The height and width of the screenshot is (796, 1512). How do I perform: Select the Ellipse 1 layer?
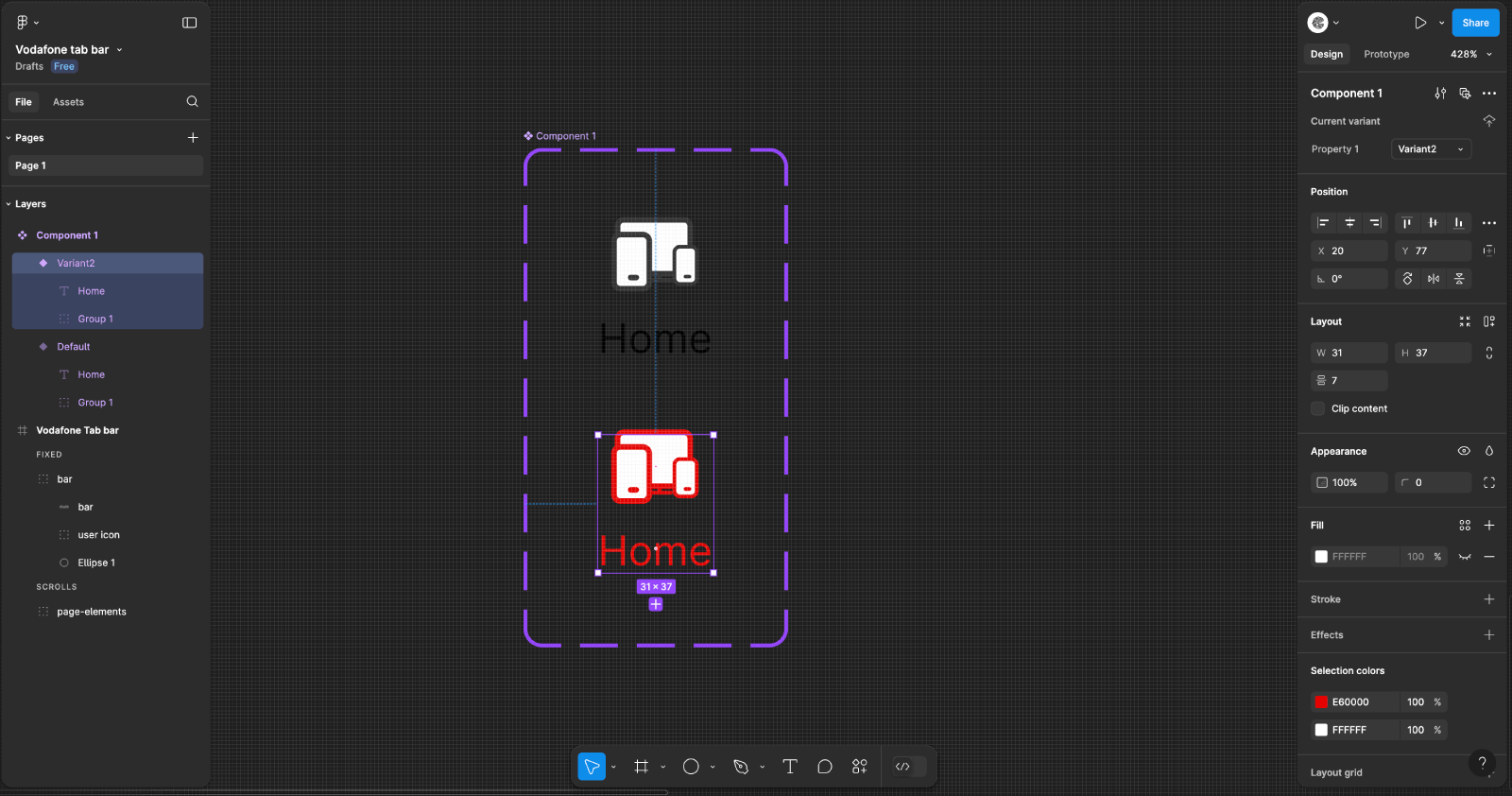(96, 562)
